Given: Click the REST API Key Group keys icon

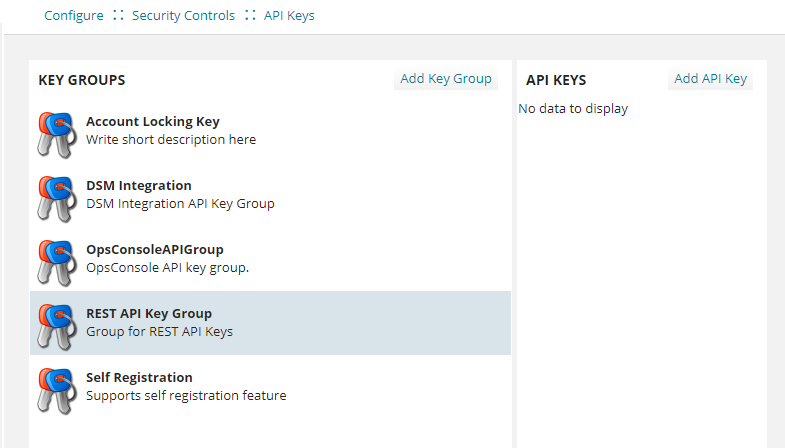Looking at the screenshot, I should 56,326.
